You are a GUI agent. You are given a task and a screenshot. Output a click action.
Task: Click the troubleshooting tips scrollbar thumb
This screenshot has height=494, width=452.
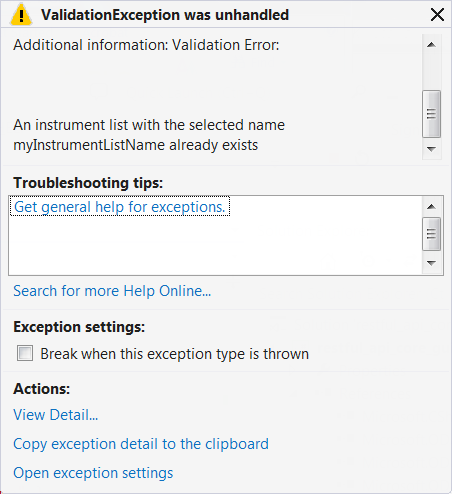tap(431, 234)
